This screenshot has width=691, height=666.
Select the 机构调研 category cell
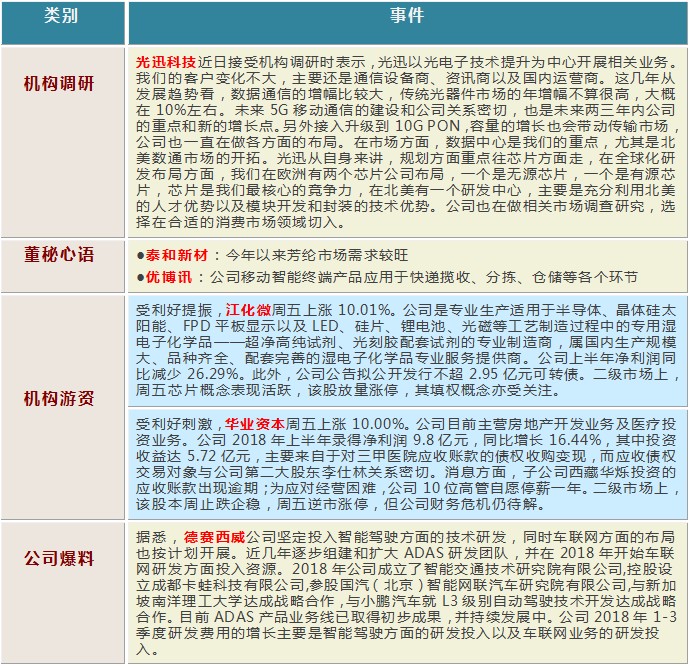pos(63,142)
